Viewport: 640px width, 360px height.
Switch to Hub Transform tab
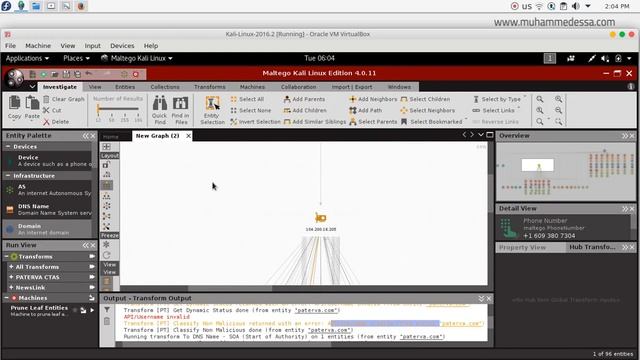click(592, 247)
